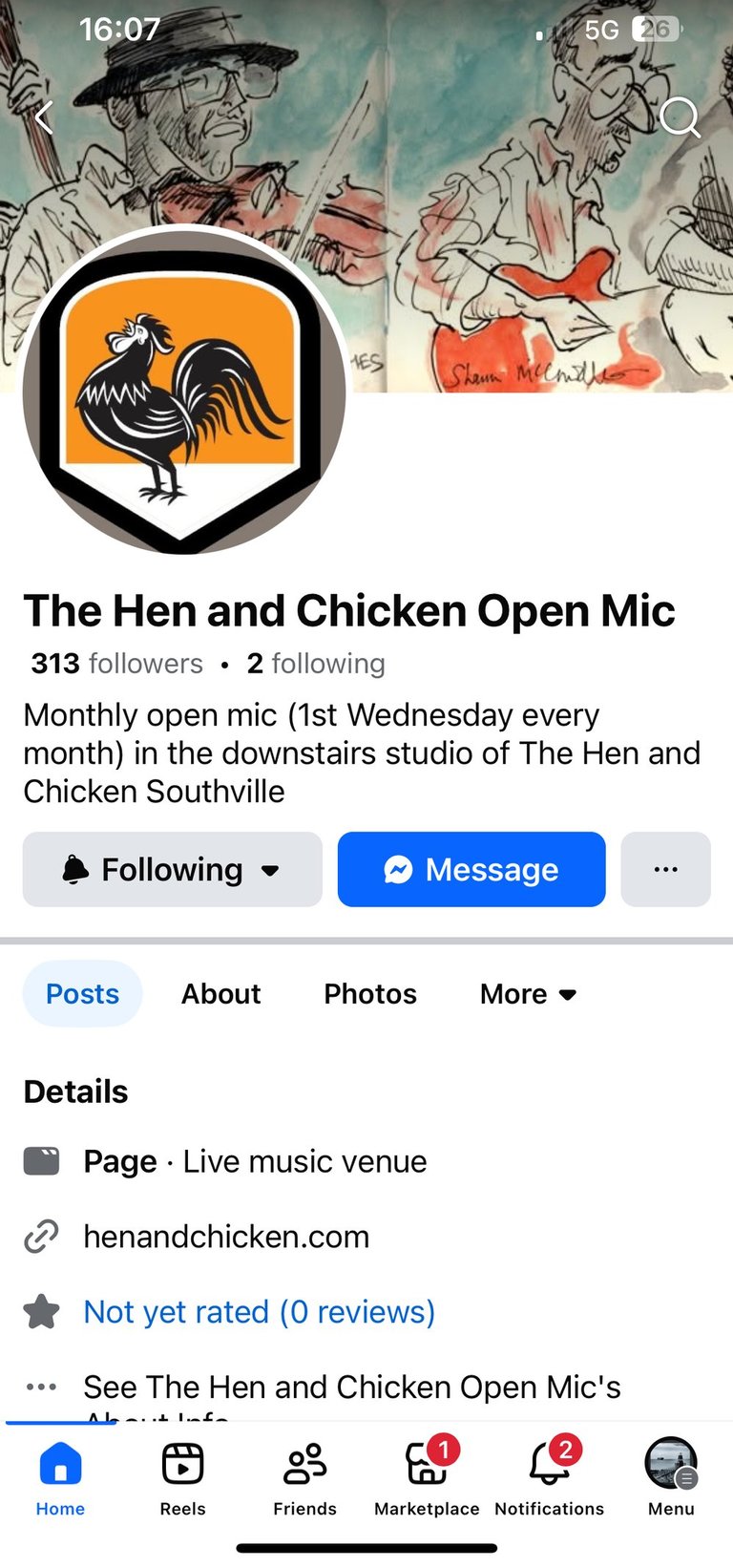The height and width of the screenshot is (1568, 733).
Task: Open search with the magnifier icon
Action: 681,117
